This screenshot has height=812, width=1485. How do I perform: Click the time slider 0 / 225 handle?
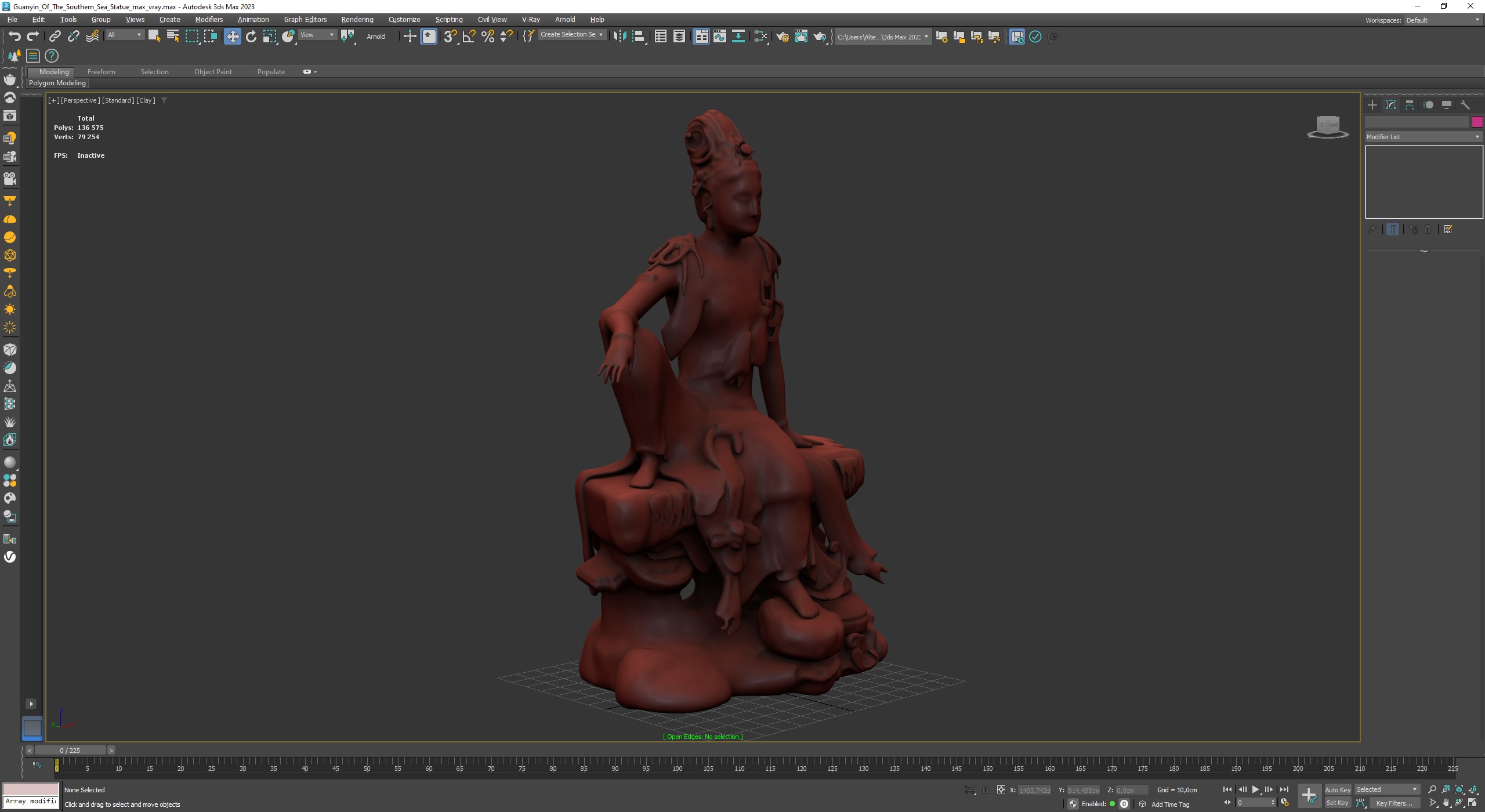[70, 750]
